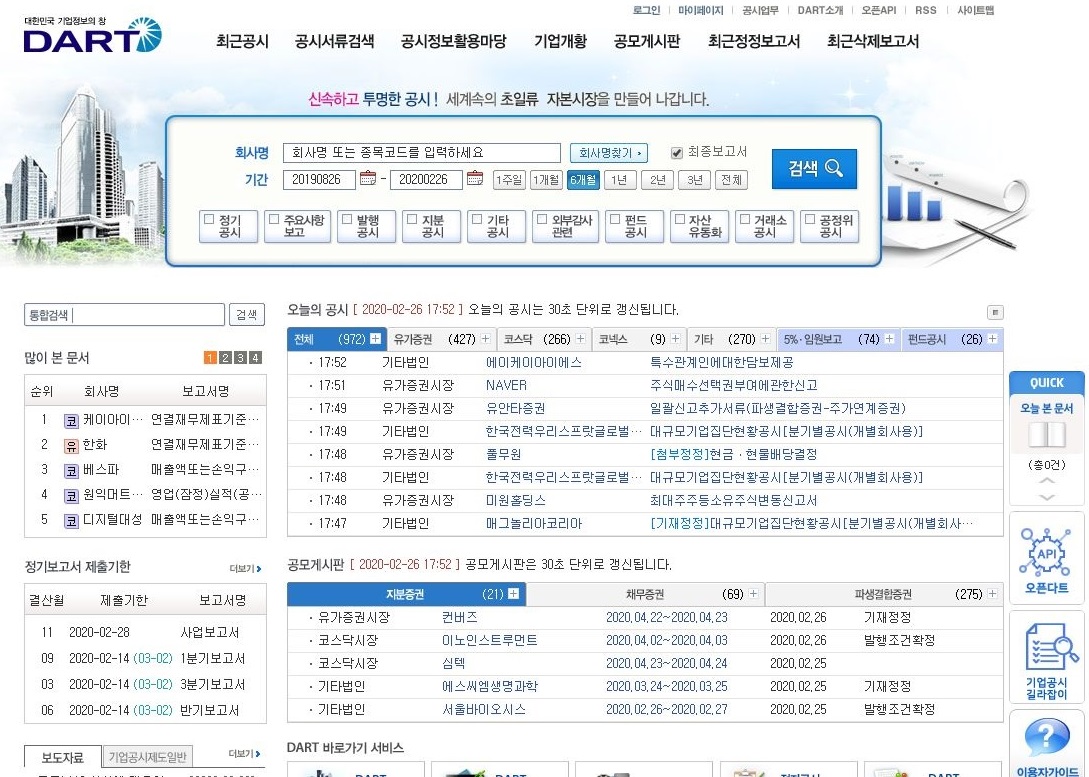Viewport: 1089px width, 777px height.
Task: Click the 통합검색 input field
Action: pyautogui.click(x=124, y=315)
